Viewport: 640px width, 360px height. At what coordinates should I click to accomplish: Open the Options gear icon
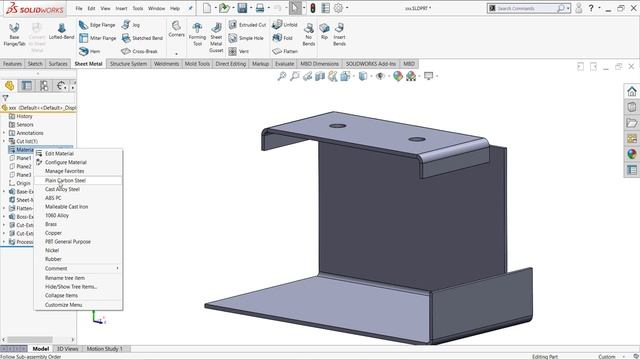click(x=338, y=8)
